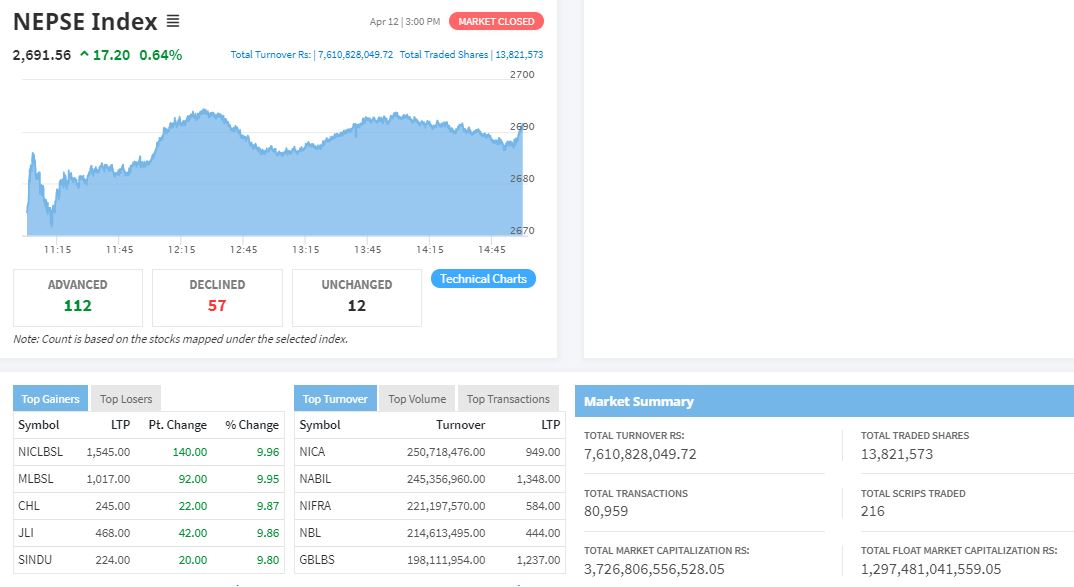Click NABIL's 1,348.00 LTP cell
The height and width of the screenshot is (587, 1074).
point(538,479)
